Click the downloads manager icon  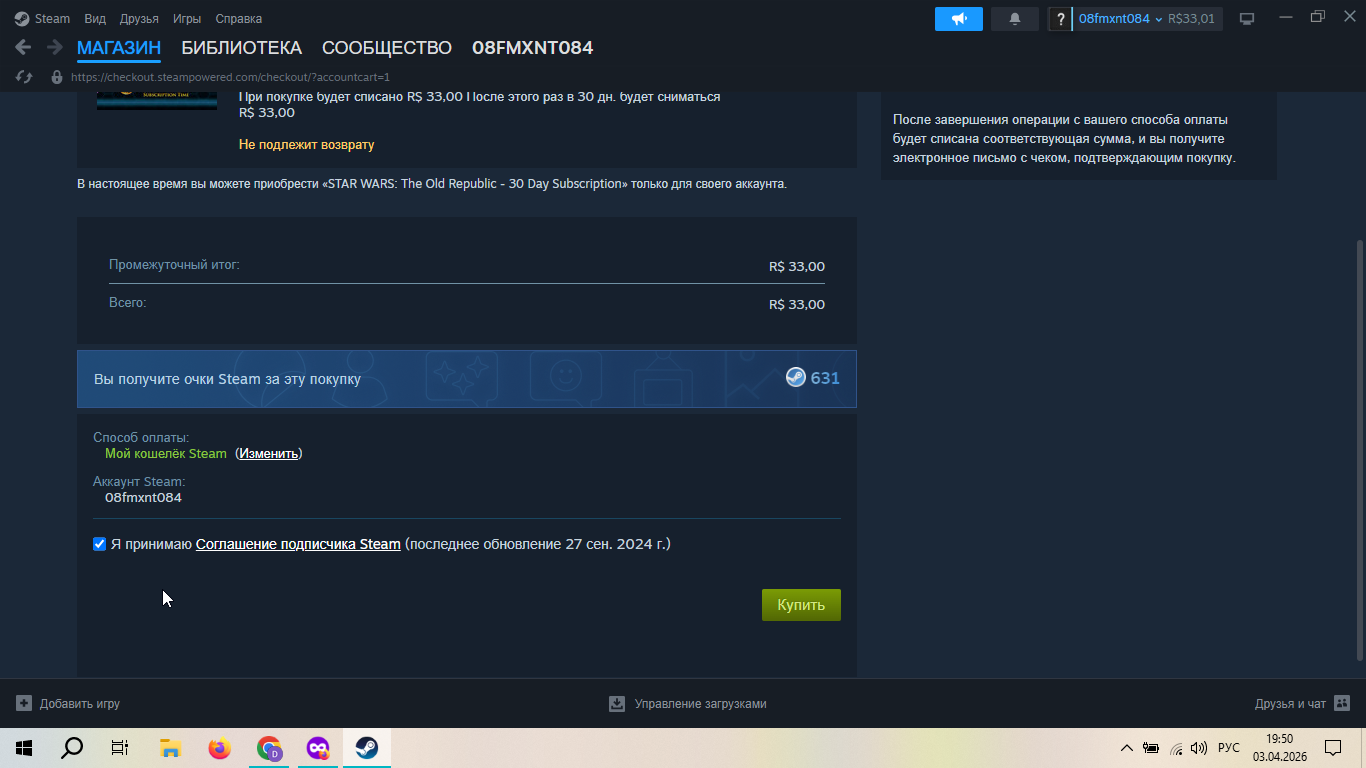617,704
